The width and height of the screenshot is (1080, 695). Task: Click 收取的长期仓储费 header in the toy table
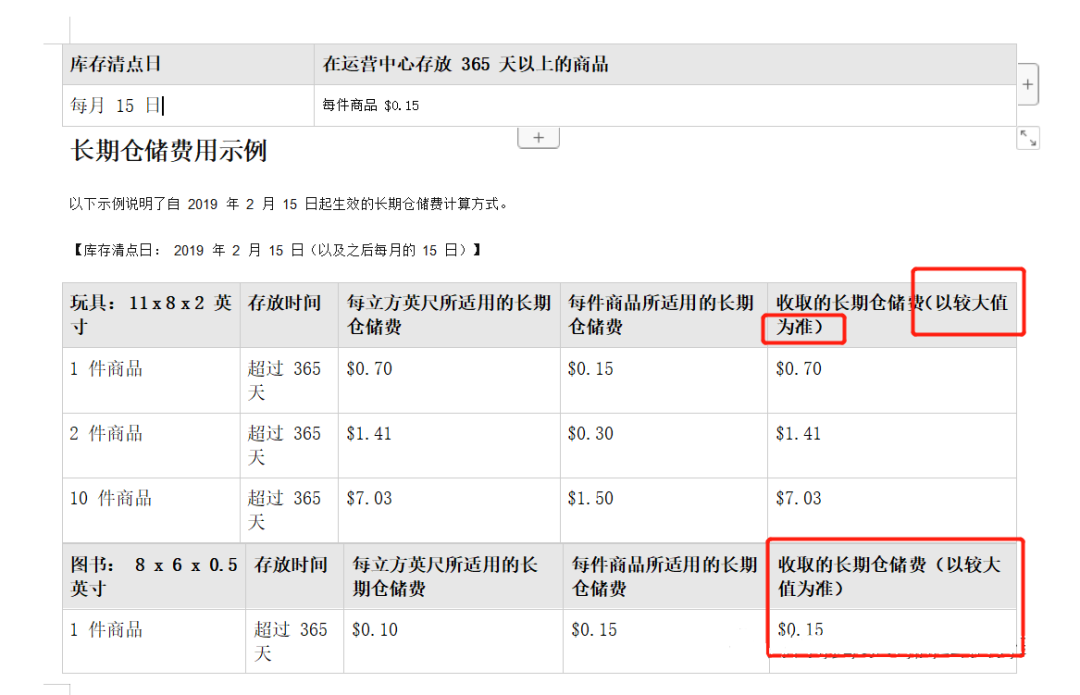coord(892,315)
